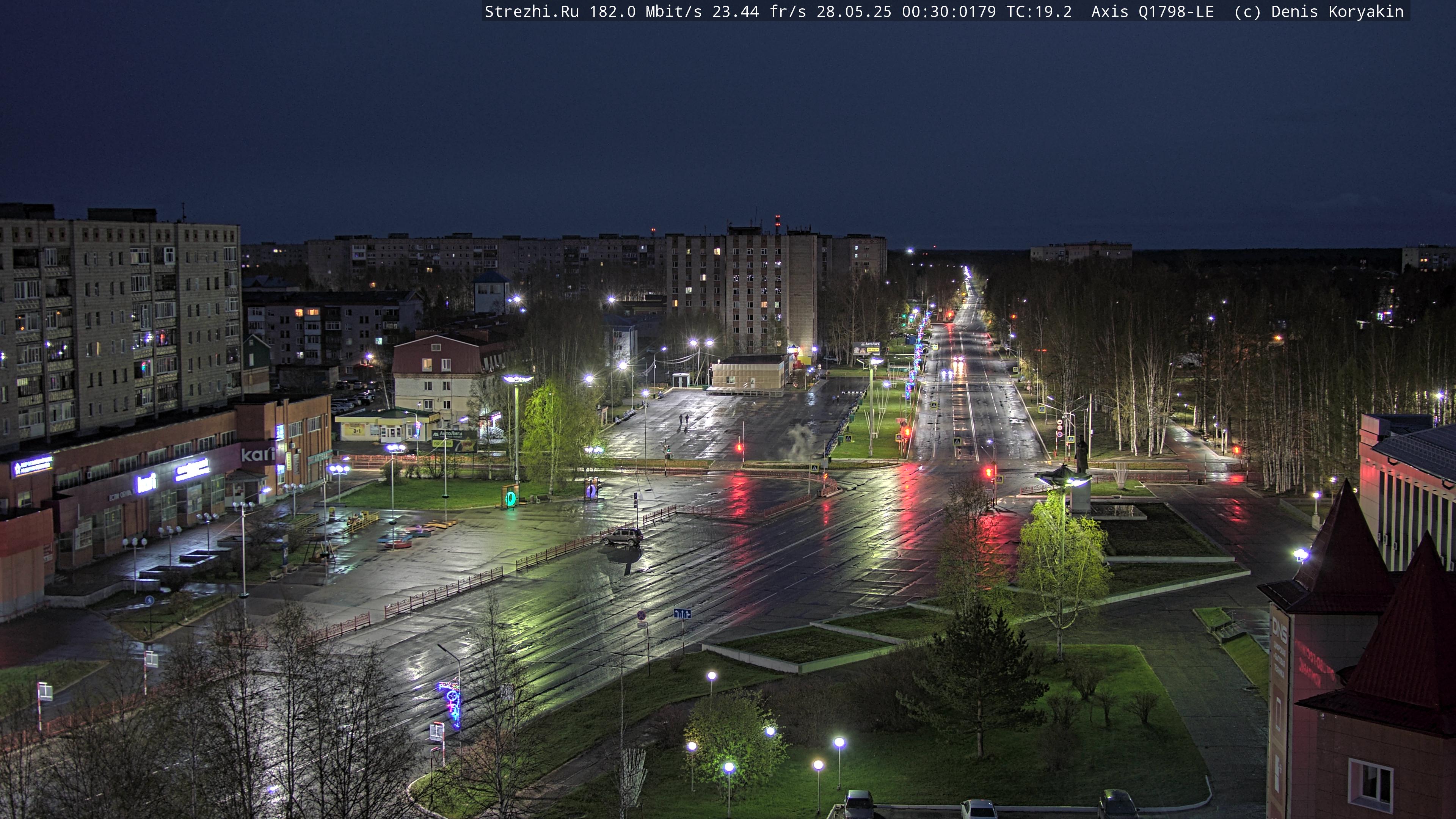Click the "23.44 fr/s" frame rate readout
1456x819 pixels.
click(759, 12)
